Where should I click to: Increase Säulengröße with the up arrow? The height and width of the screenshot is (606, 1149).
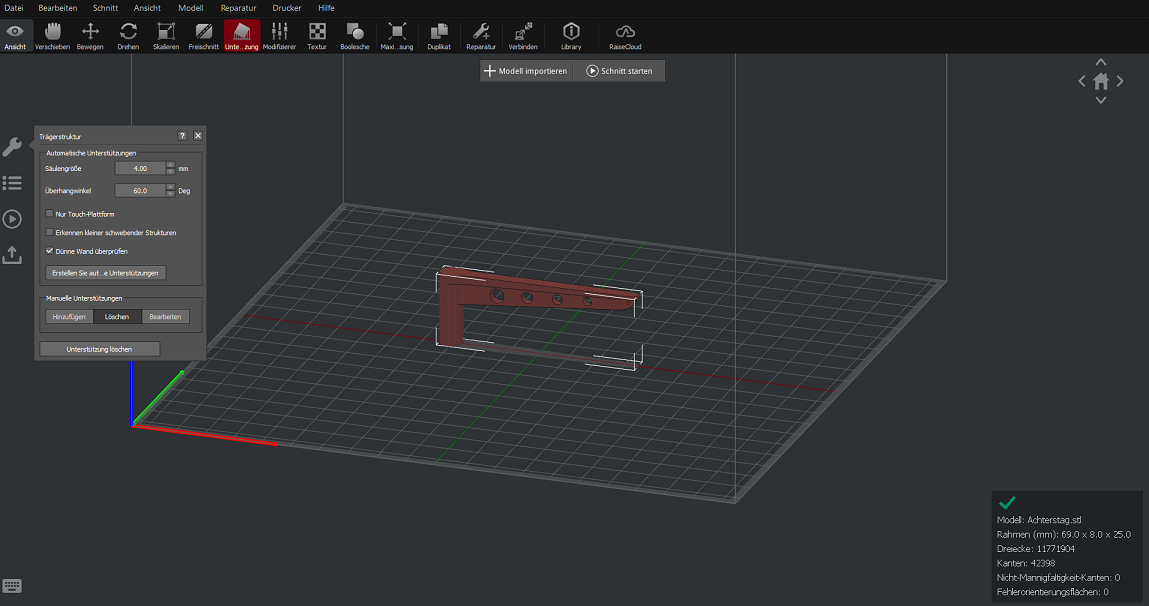point(170,165)
